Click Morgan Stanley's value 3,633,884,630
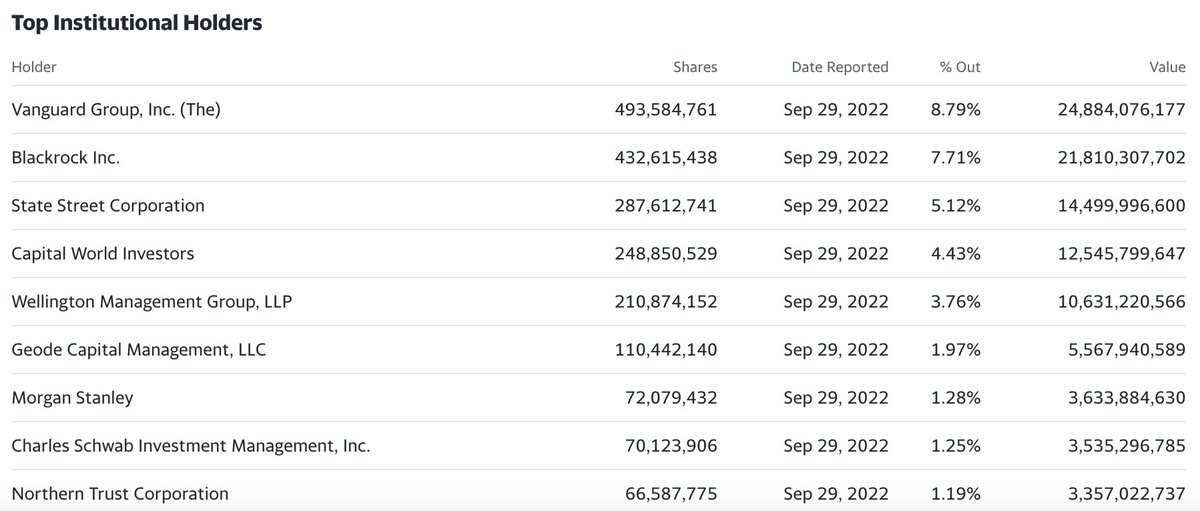The image size is (1200, 511). pos(1127,398)
